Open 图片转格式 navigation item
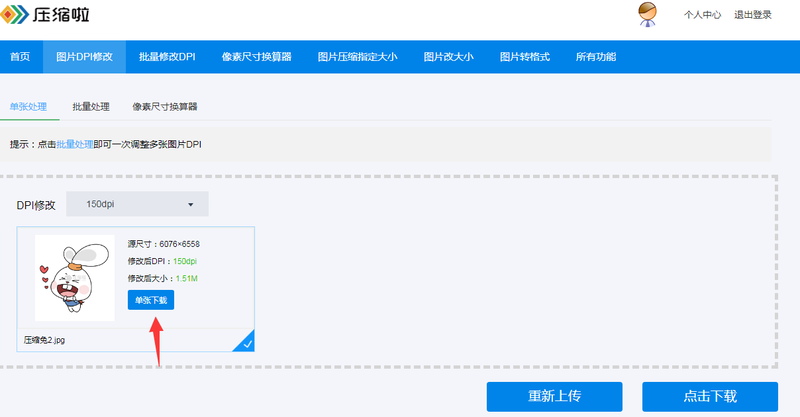Image resolution: width=800 pixels, height=417 pixels. point(524,57)
